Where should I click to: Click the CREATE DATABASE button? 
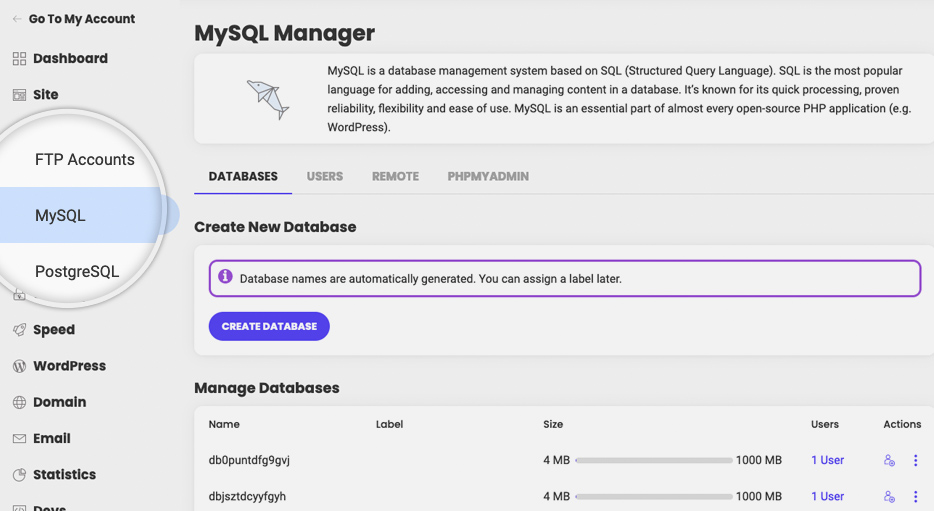[269, 326]
